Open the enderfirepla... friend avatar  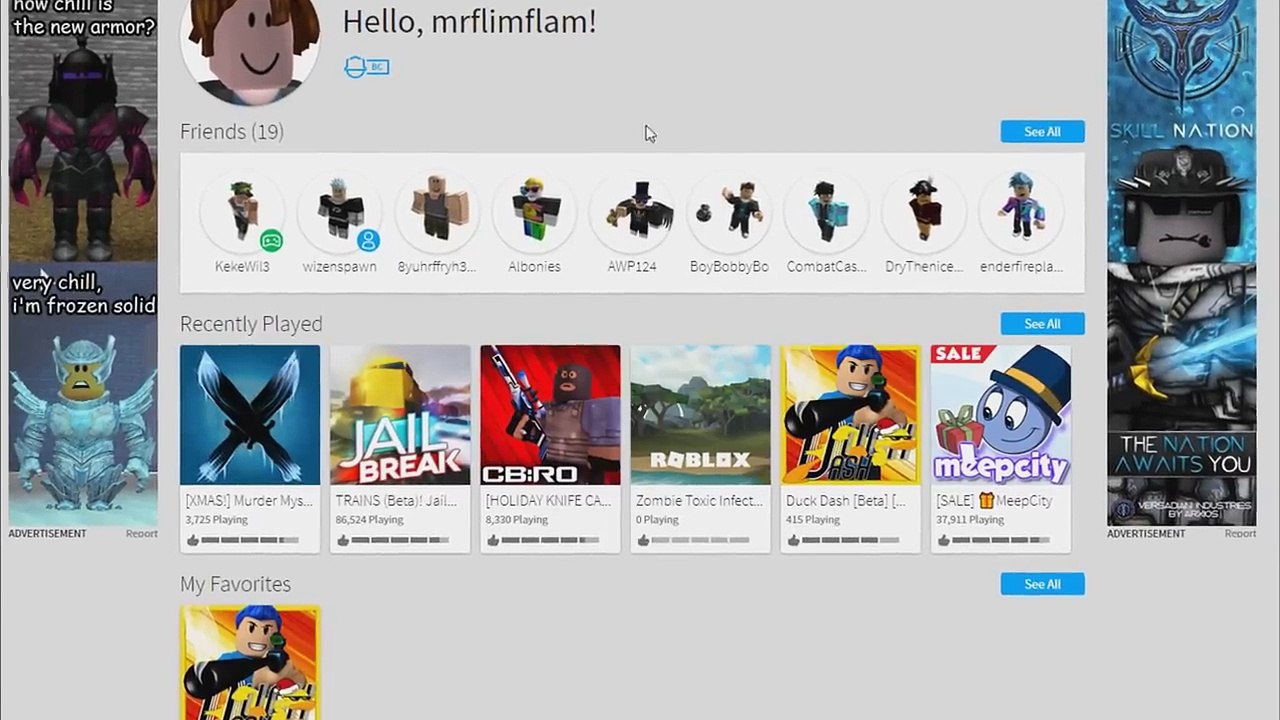coord(1021,210)
